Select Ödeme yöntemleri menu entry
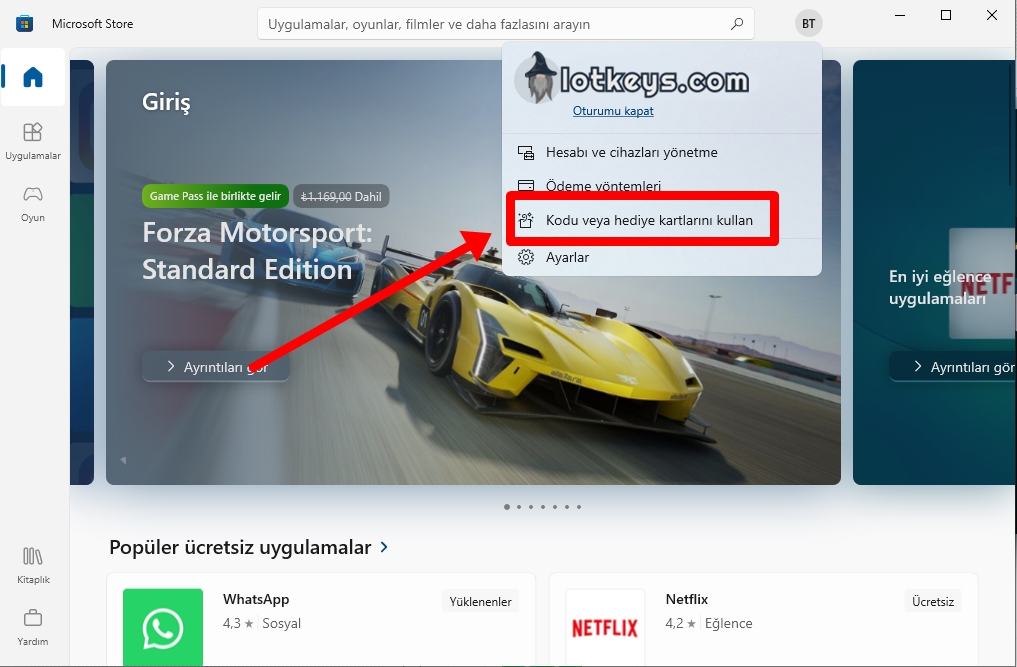1017x667 pixels. pos(662,186)
